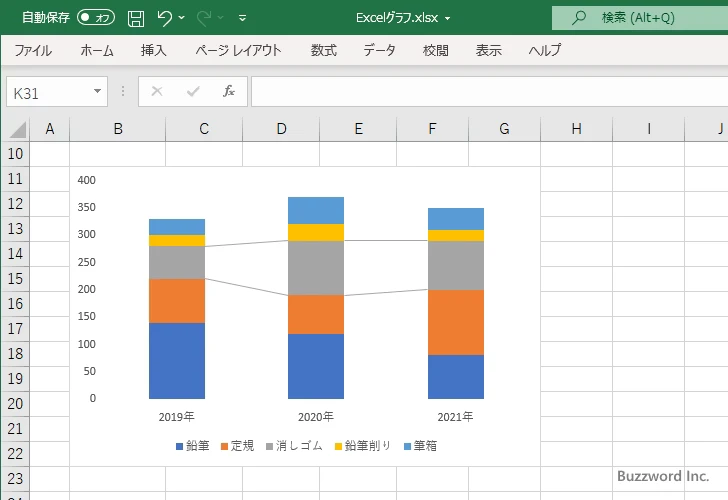Switch to the ホーム tab
Image resolution: width=728 pixels, height=500 pixels.
[x=97, y=50]
